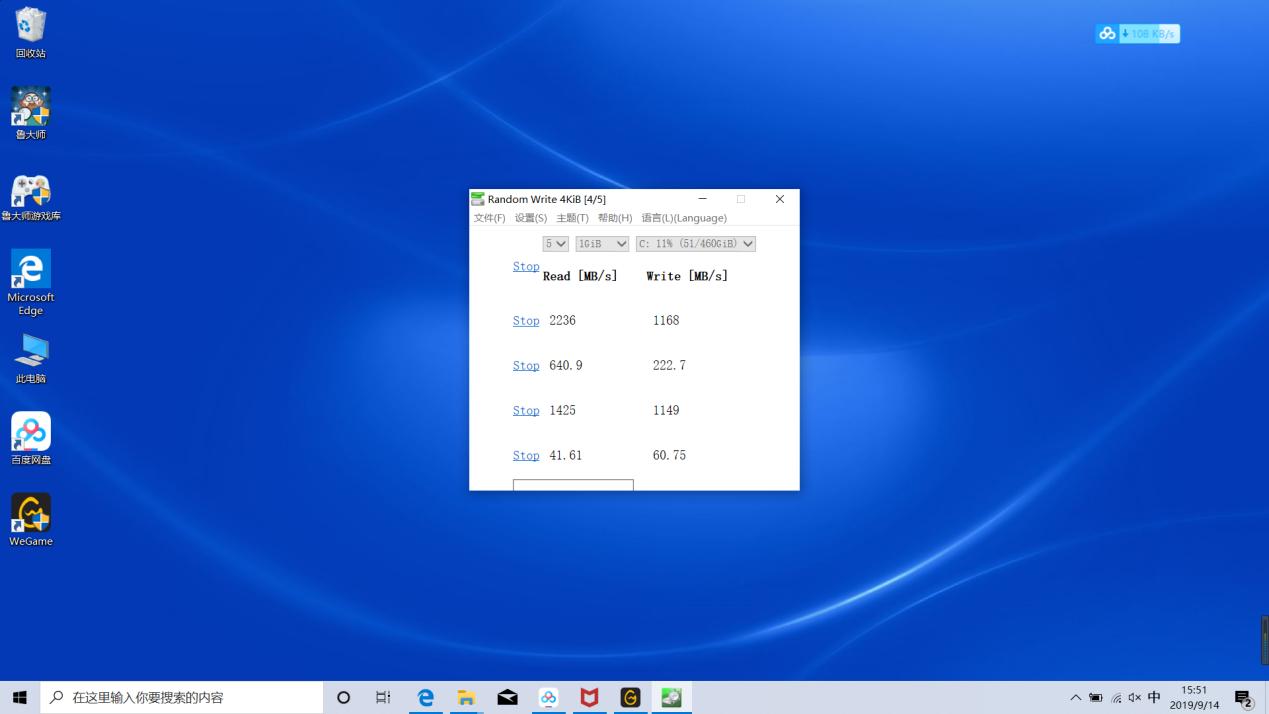This screenshot has height=714, width=1269.
Task: Open the 1GiB test size dropdown
Action: pyautogui.click(x=601, y=243)
